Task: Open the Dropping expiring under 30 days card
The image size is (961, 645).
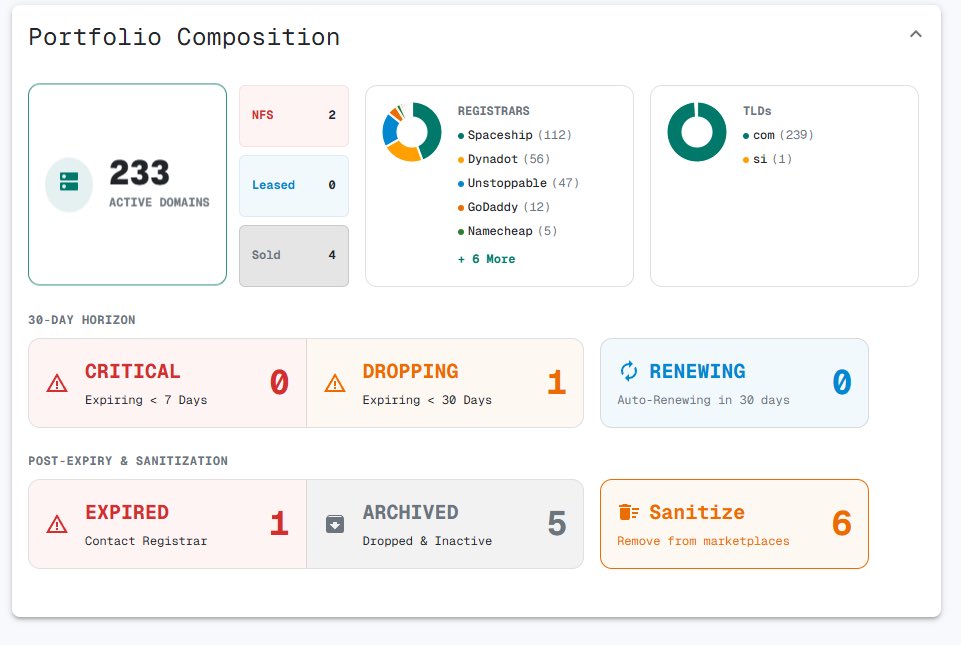Action: click(x=445, y=383)
